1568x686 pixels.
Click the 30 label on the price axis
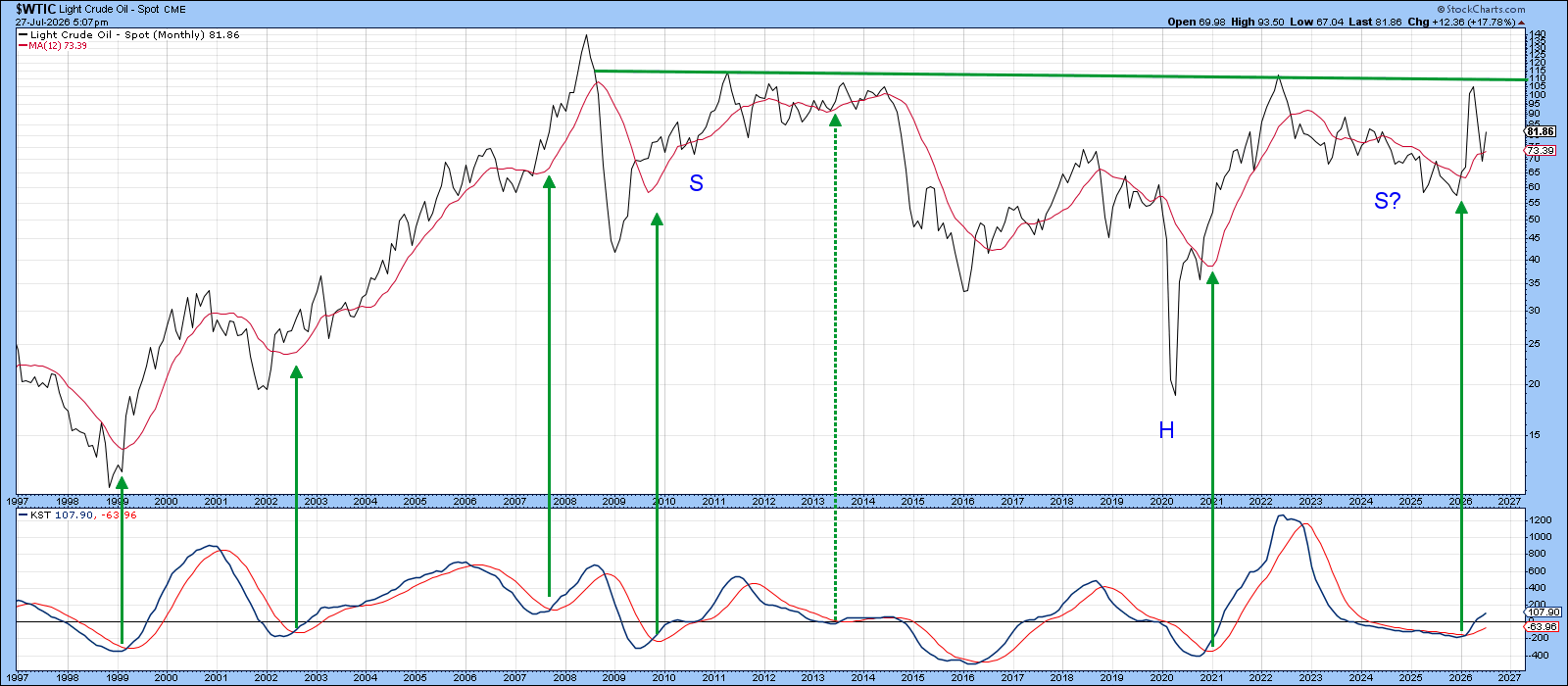(x=1535, y=311)
